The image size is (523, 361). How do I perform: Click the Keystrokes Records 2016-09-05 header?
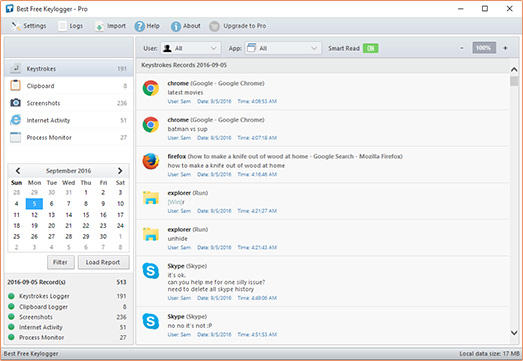tap(184, 65)
